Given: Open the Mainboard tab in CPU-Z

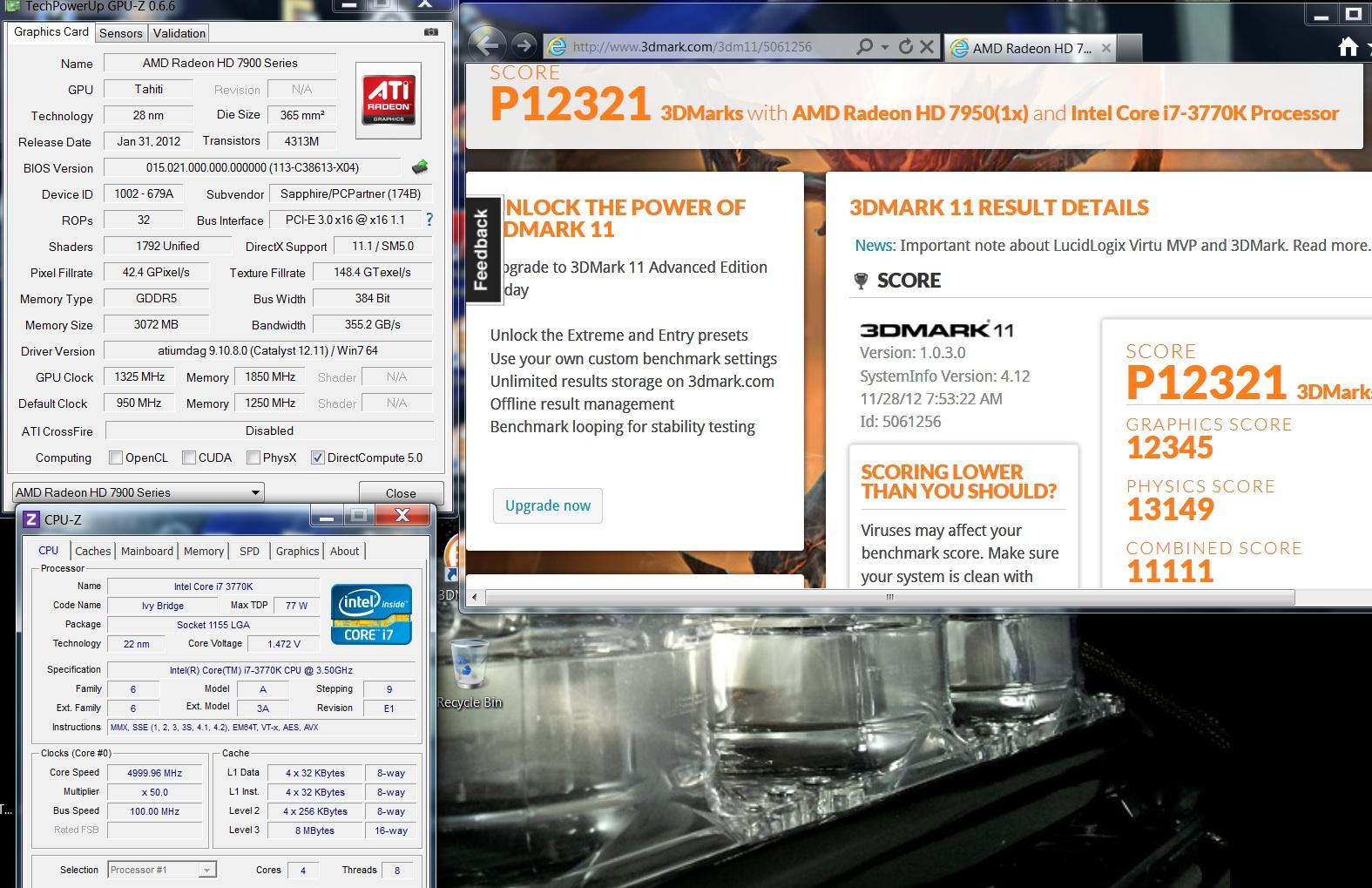Looking at the screenshot, I should click(x=147, y=551).
